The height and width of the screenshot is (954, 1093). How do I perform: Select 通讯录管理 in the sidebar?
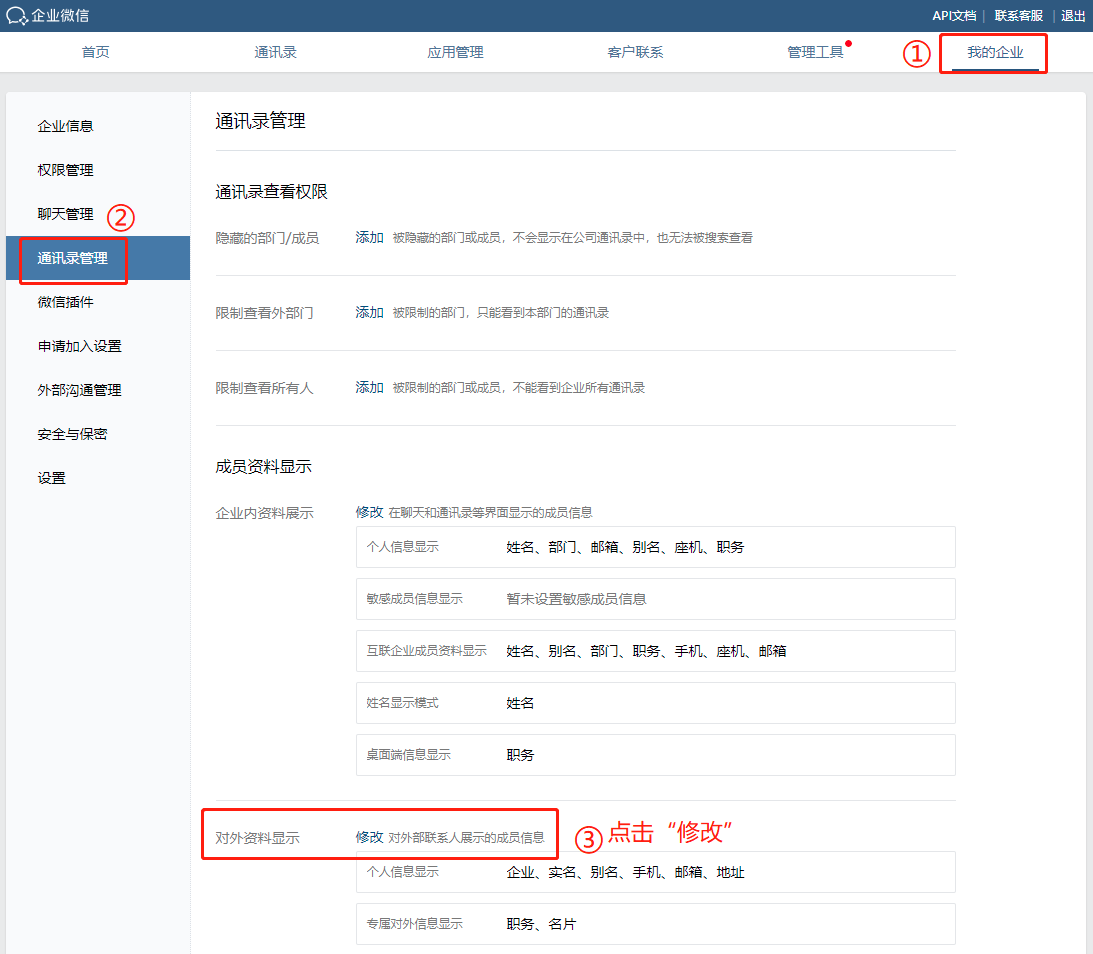[x=73, y=258]
